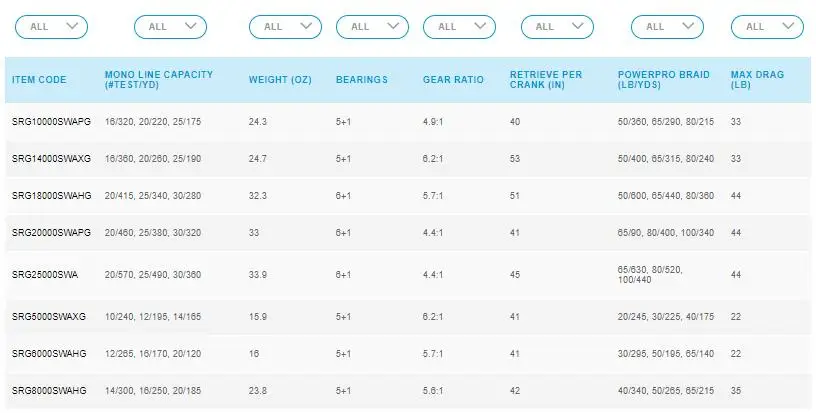Select the SRG18000SWAHG row item code
Image resolution: width=816 pixels, height=413 pixels.
point(51,196)
